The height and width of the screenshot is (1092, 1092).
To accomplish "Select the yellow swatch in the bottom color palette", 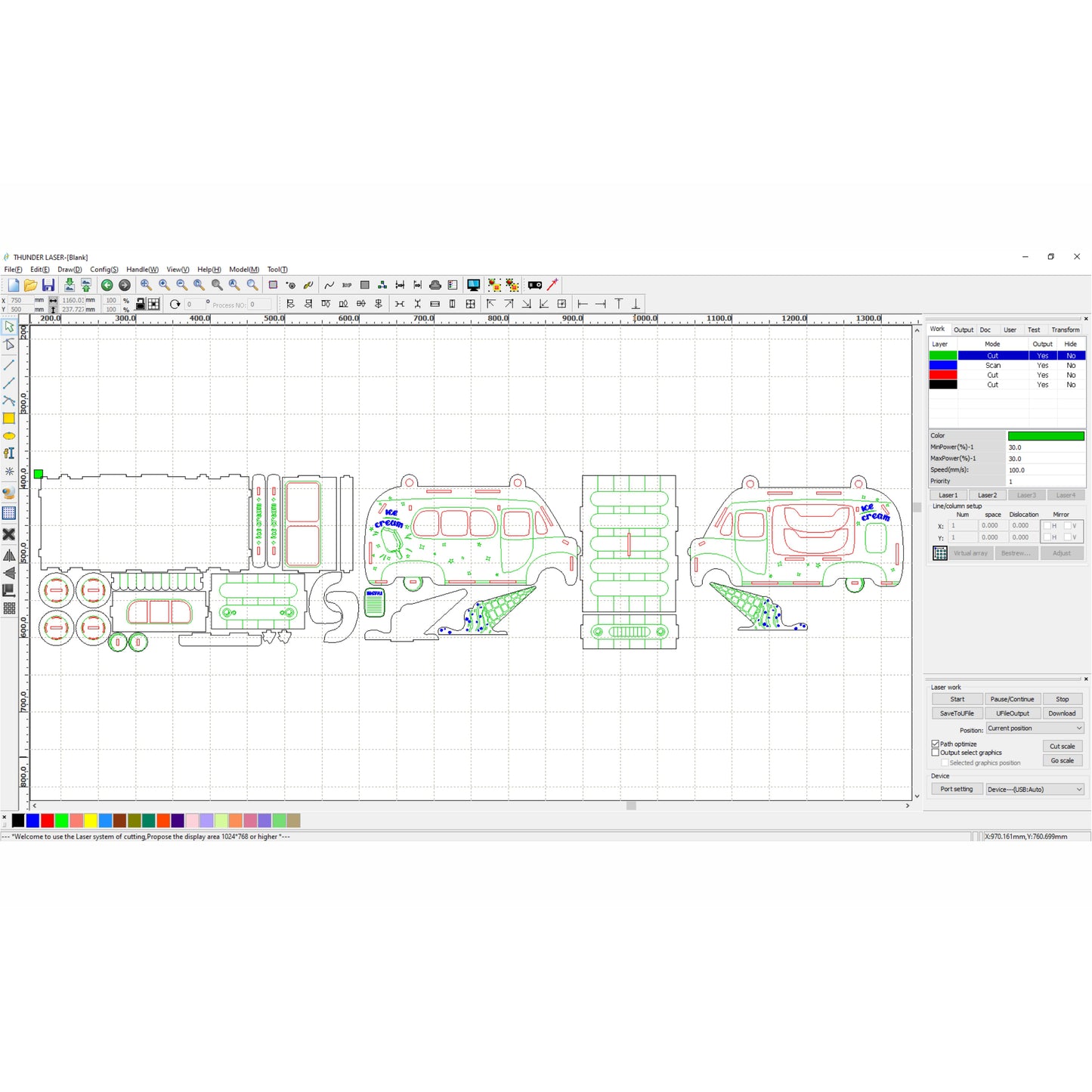I will (x=90, y=821).
